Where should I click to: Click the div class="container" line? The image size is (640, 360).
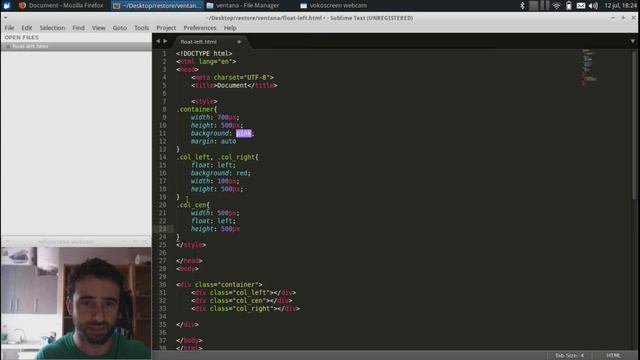pyautogui.click(x=219, y=284)
